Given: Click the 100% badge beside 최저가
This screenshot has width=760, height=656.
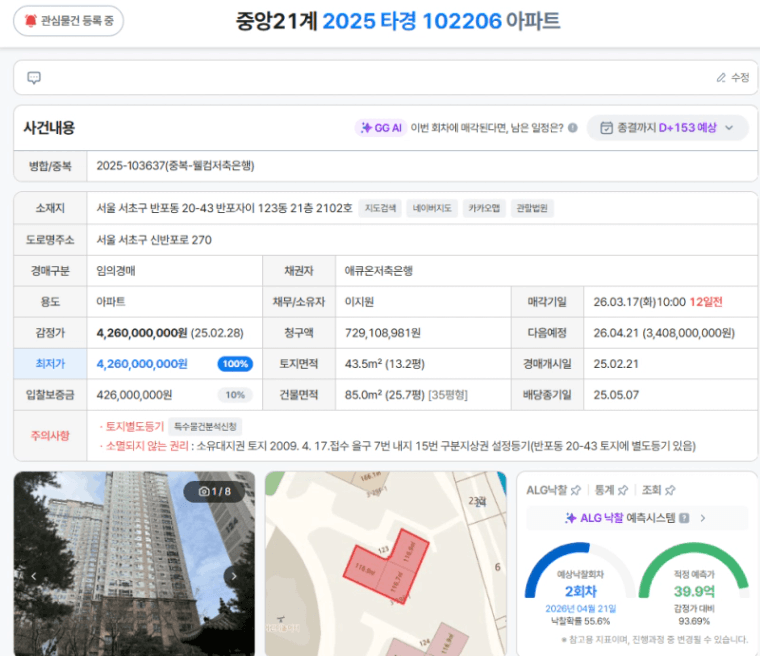Looking at the screenshot, I should pyautogui.click(x=234, y=364).
